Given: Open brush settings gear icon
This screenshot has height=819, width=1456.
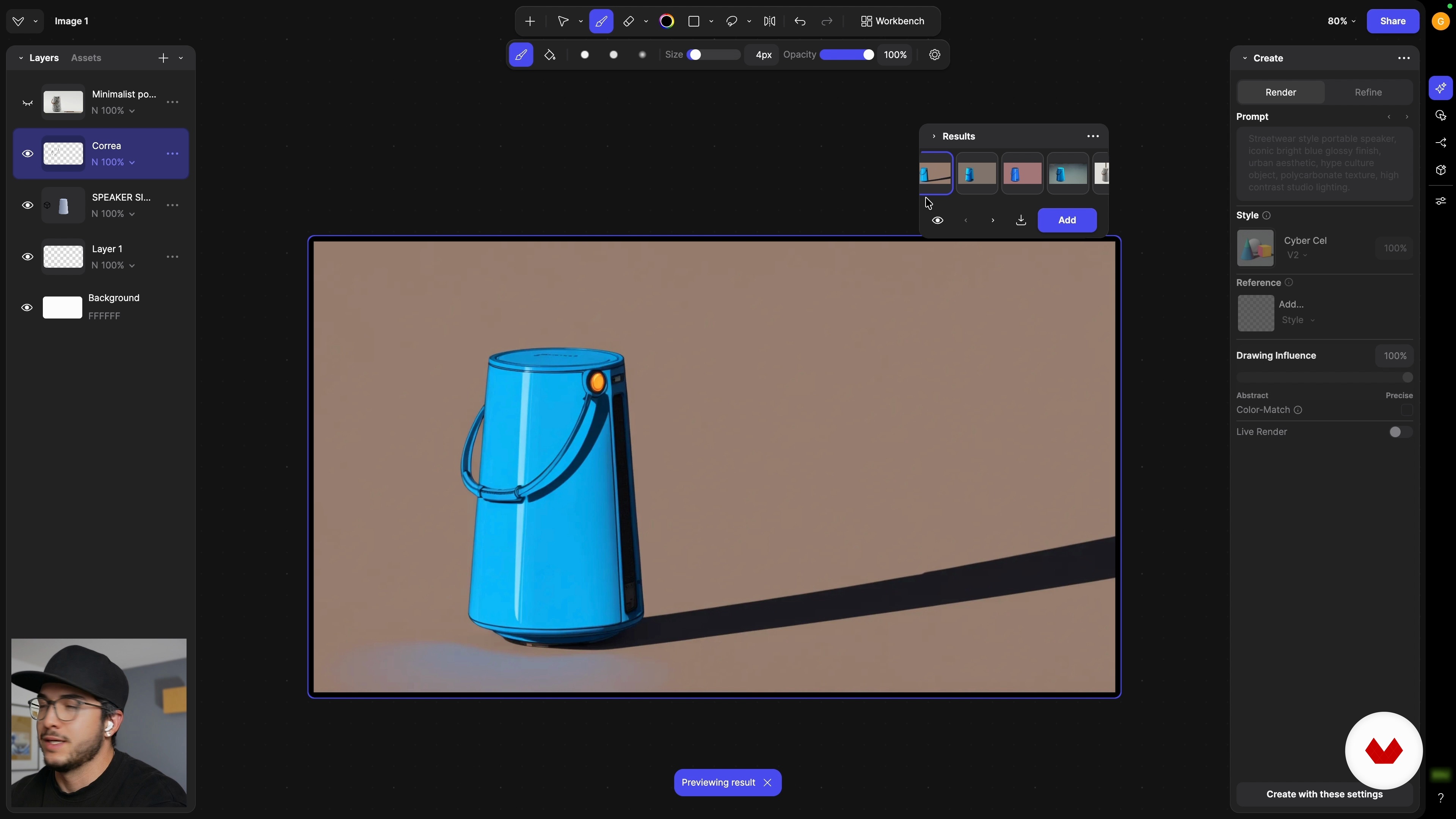Looking at the screenshot, I should (935, 55).
